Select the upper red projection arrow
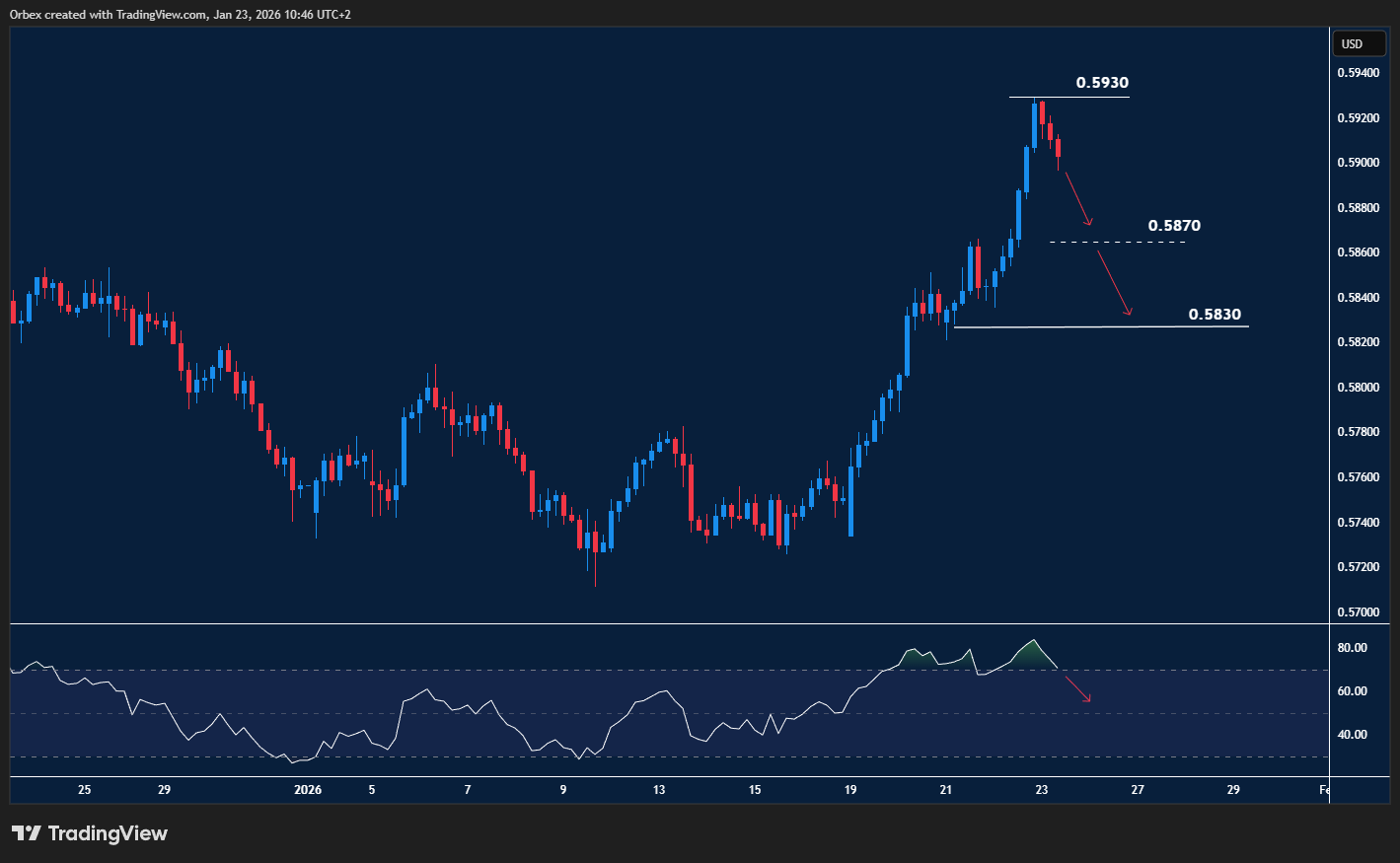 1078,197
